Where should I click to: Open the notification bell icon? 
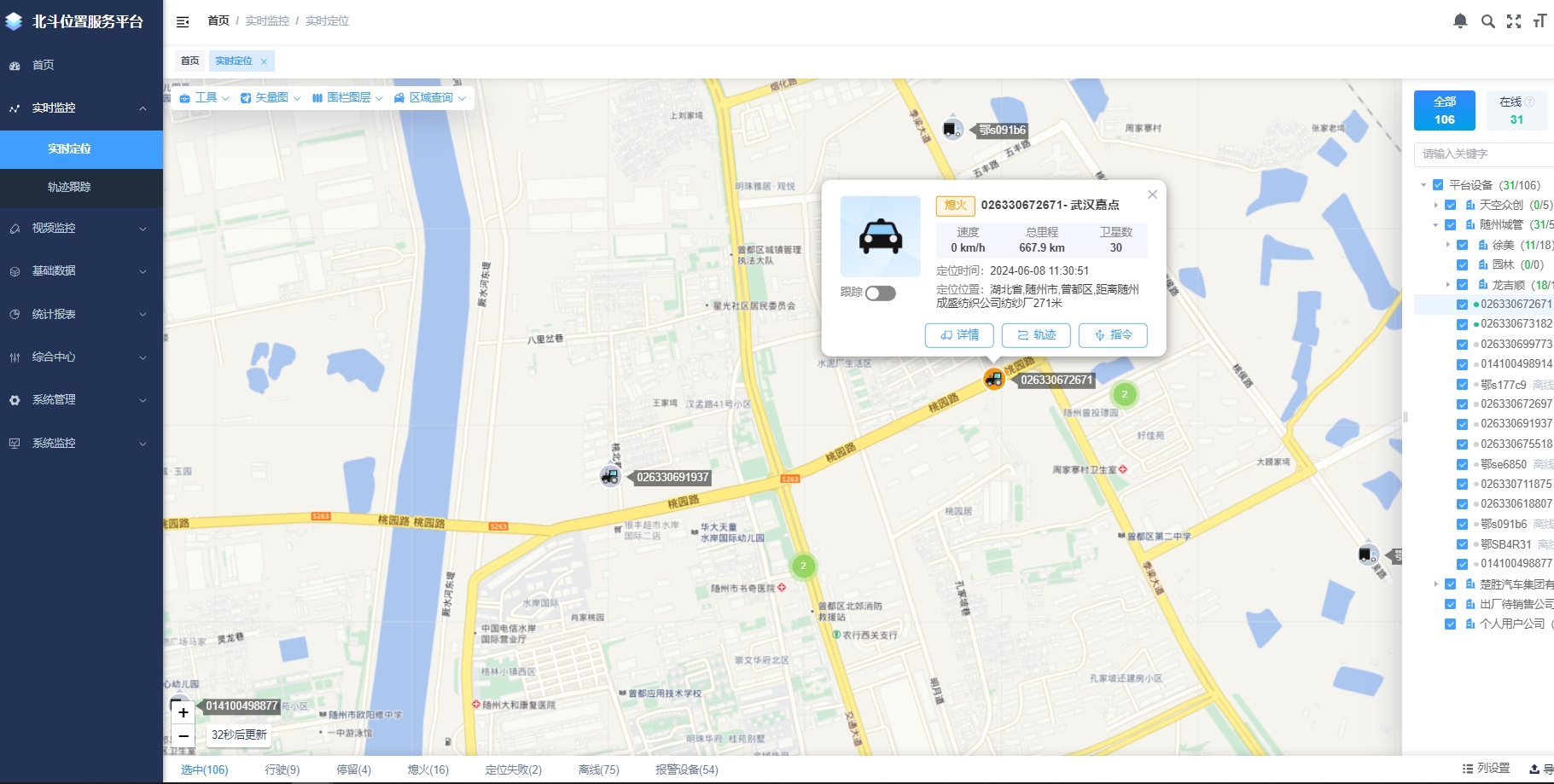(1460, 21)
